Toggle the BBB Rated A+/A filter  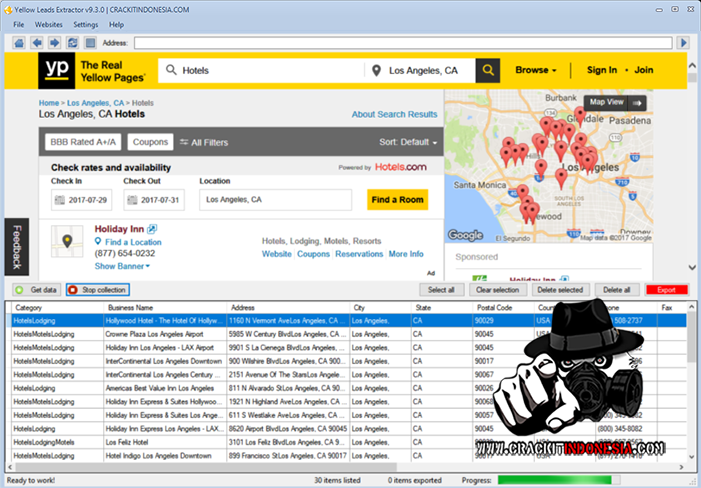pyautogui.click(x=83, y=142)
